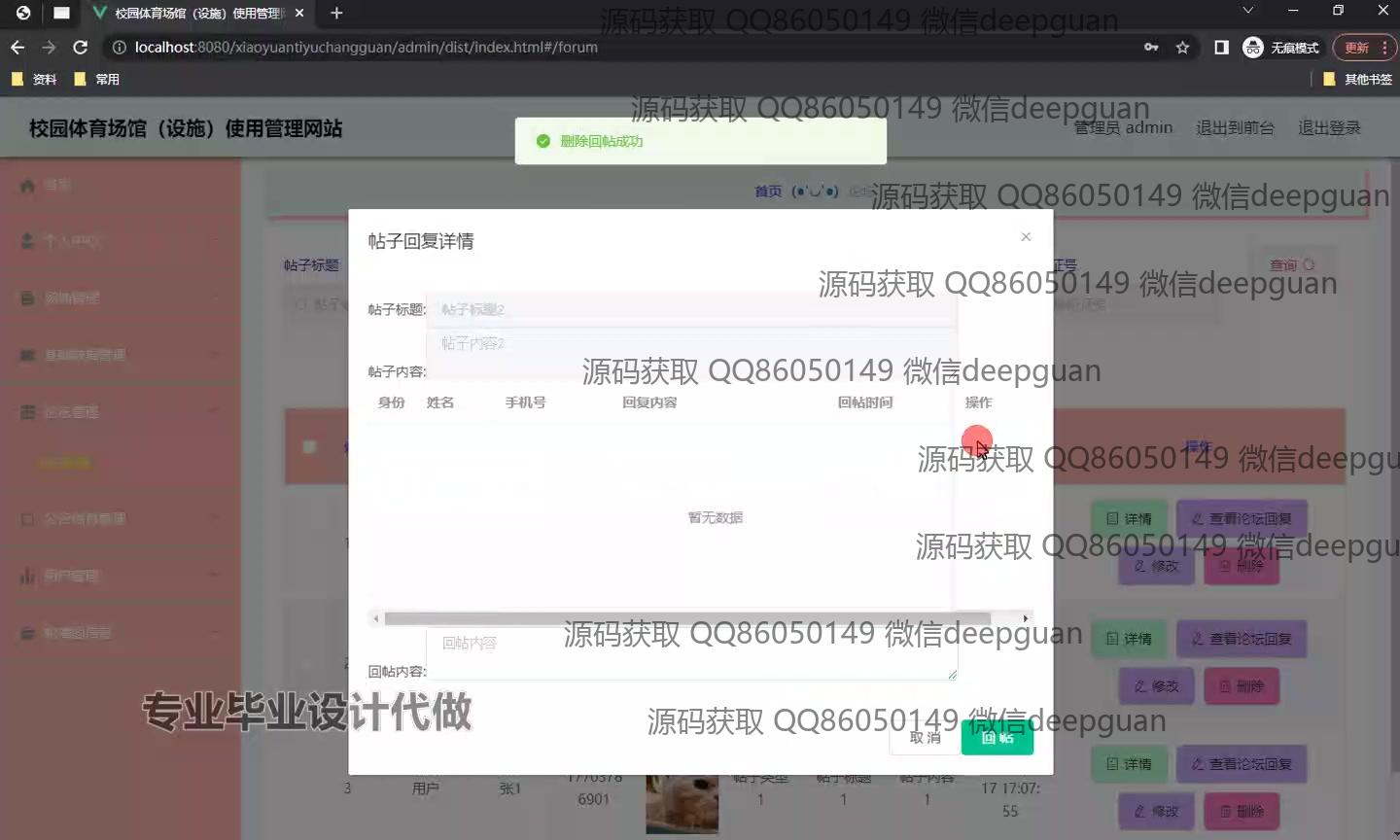Bookmark this page with the star icon
Screen dimensions: 1400x840
[1182, 47]
